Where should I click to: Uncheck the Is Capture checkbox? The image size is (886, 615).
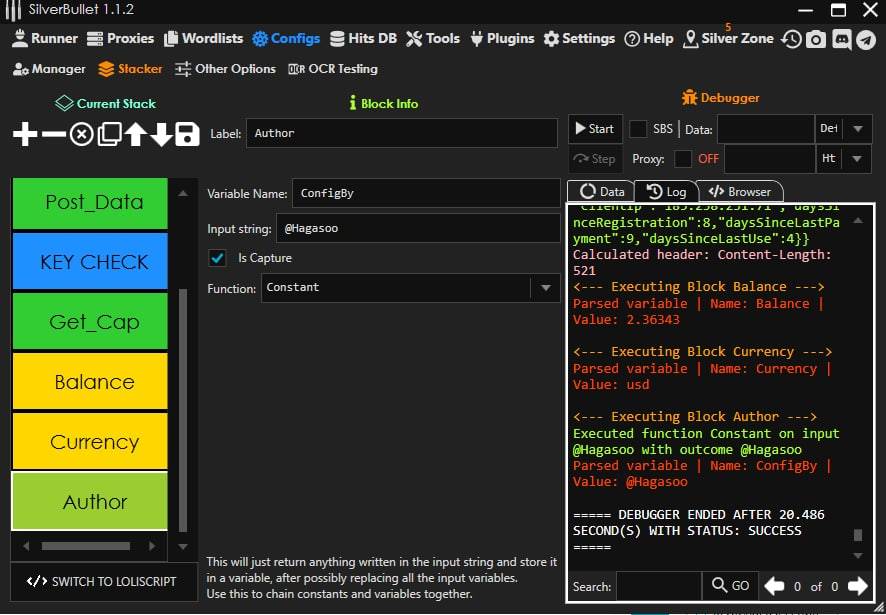point(217,258)
